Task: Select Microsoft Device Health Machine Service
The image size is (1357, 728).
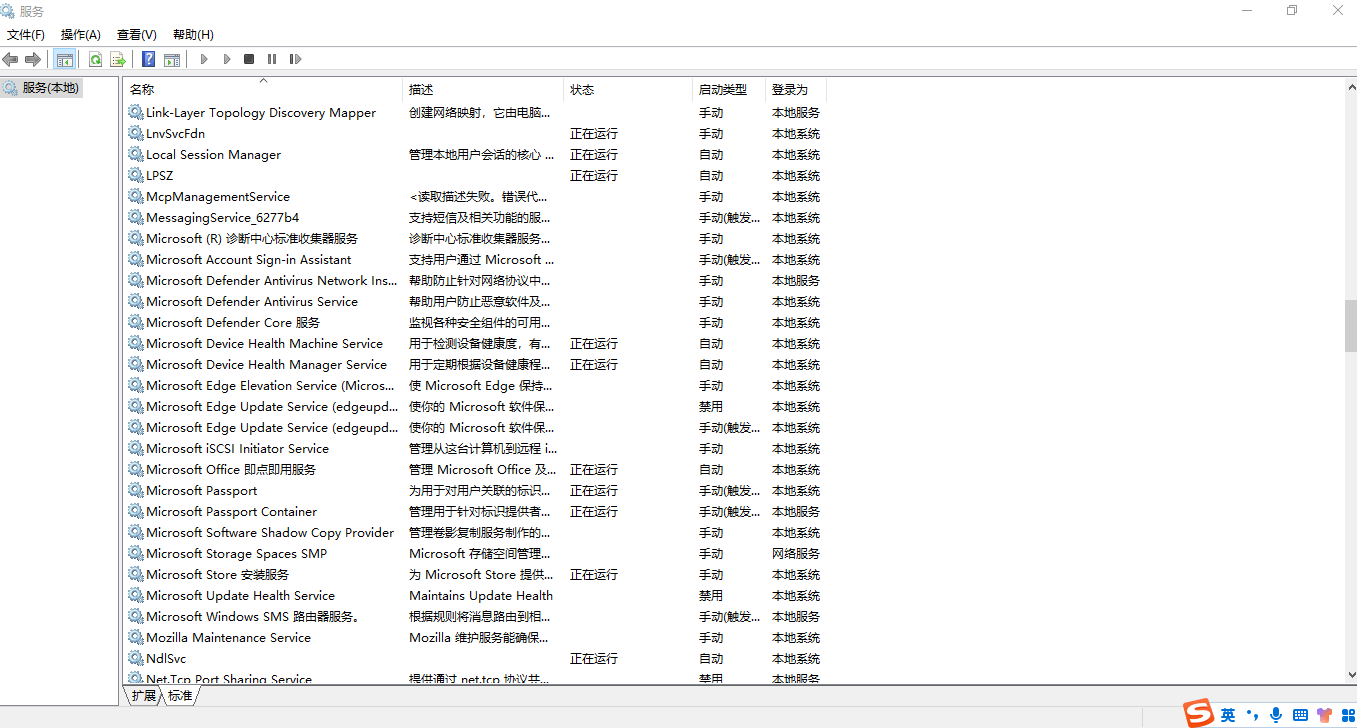Action: tap(265, 343)
